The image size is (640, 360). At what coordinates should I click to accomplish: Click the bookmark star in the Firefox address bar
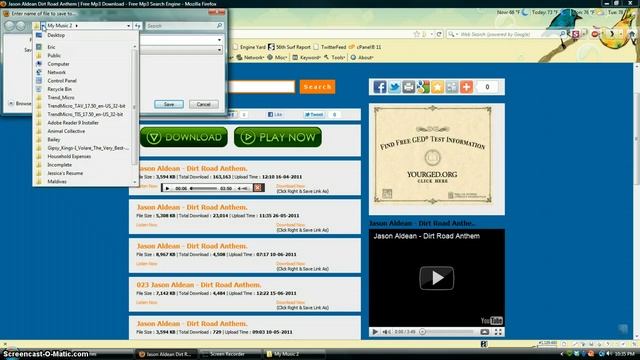417,34
